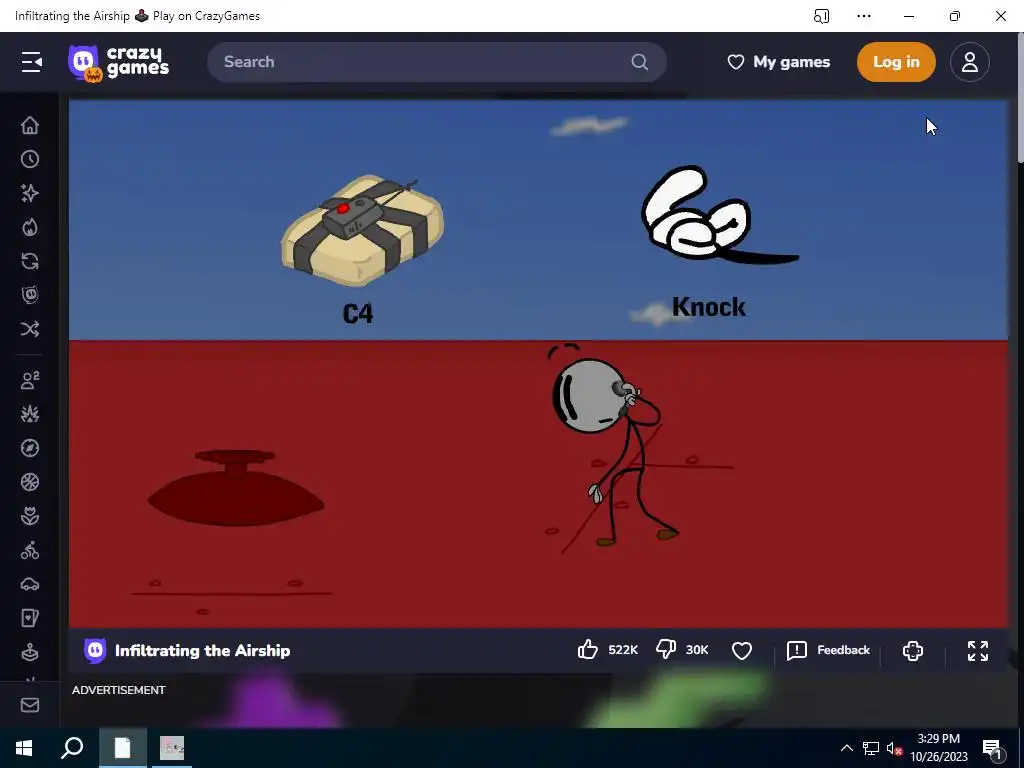The height and width of the screenshot is (768, 1024).
Task: Open Originals mascot icon in sidebar
Action: (x=30, y=295)
